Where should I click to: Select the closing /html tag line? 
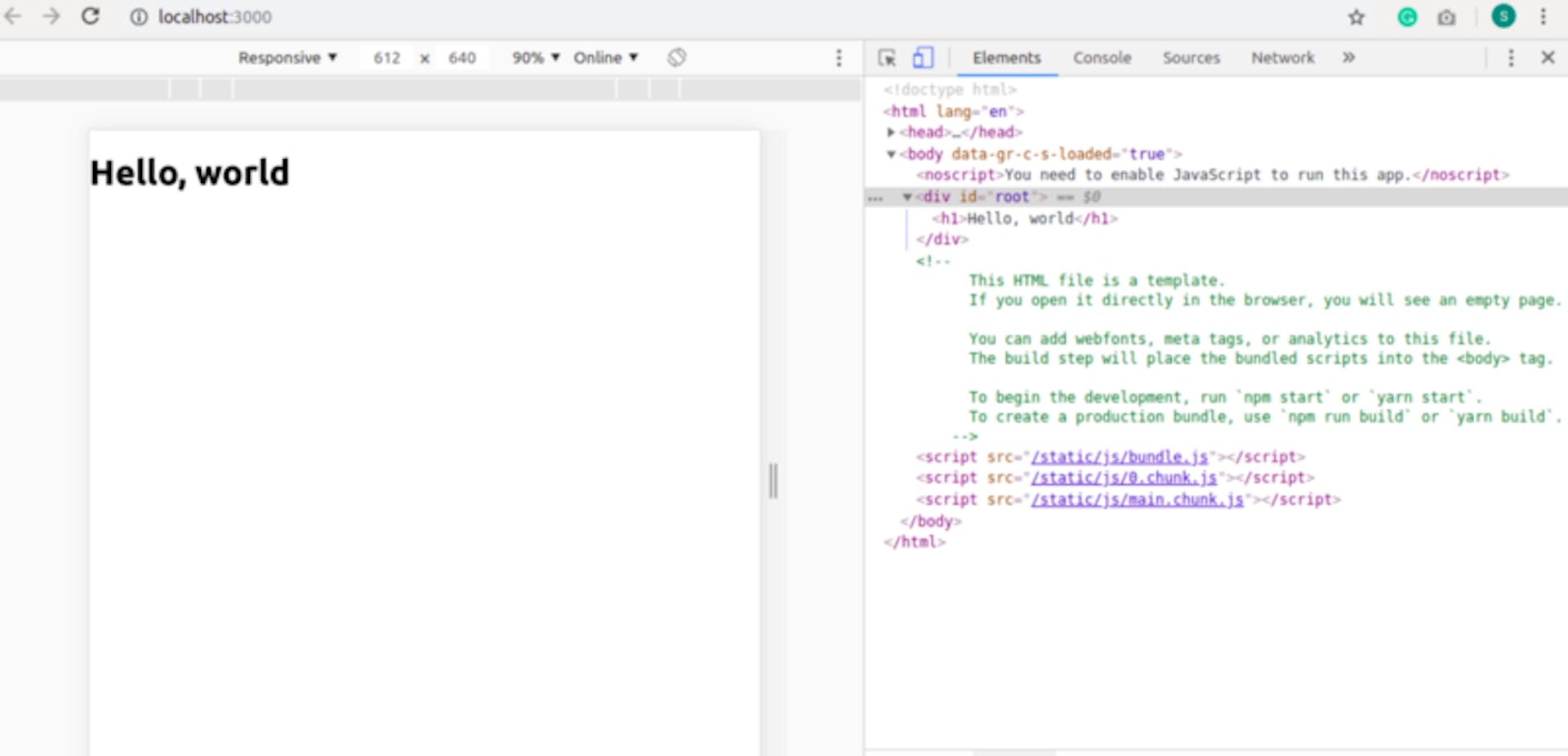(x=914, y=541)
